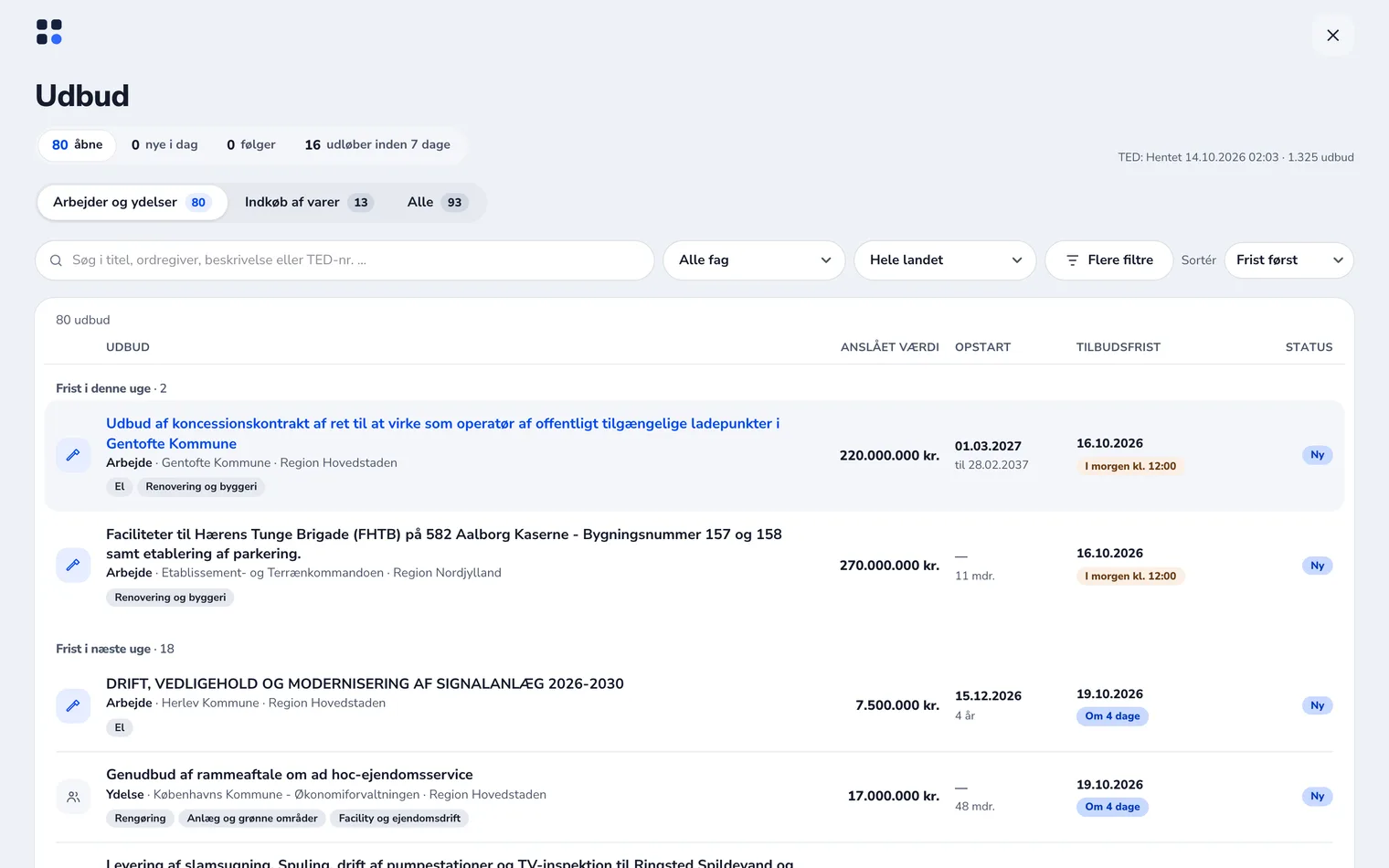The image size is (1389, 868).
Task: Open the Flere filtre button
Action: pos(1108,260)
